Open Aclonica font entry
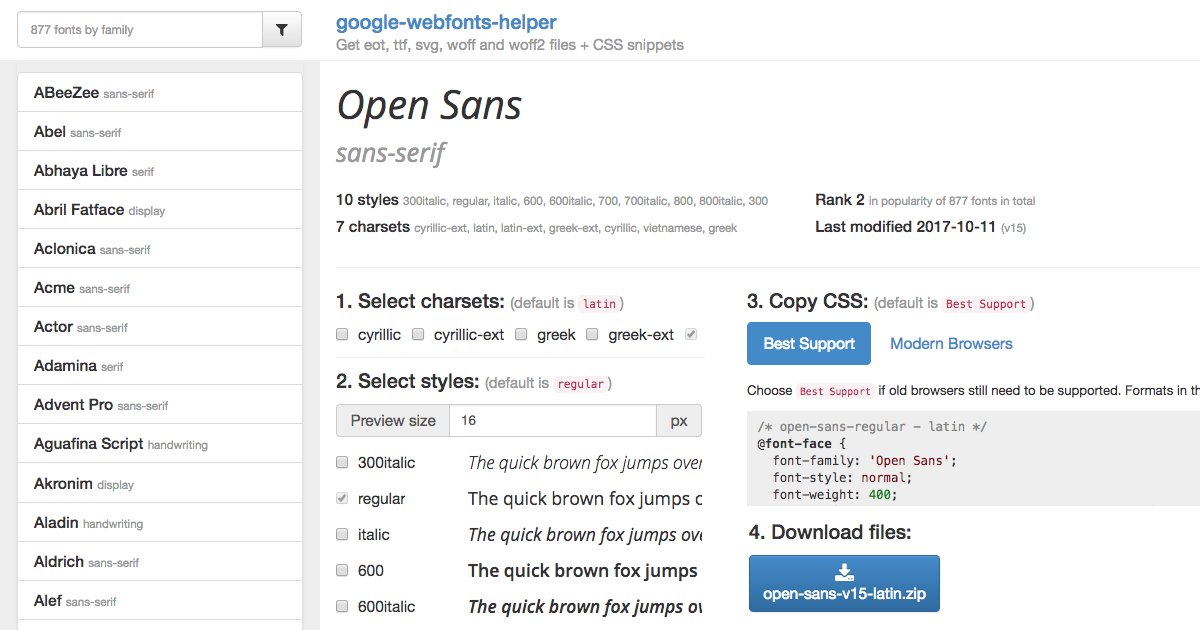 160,249
